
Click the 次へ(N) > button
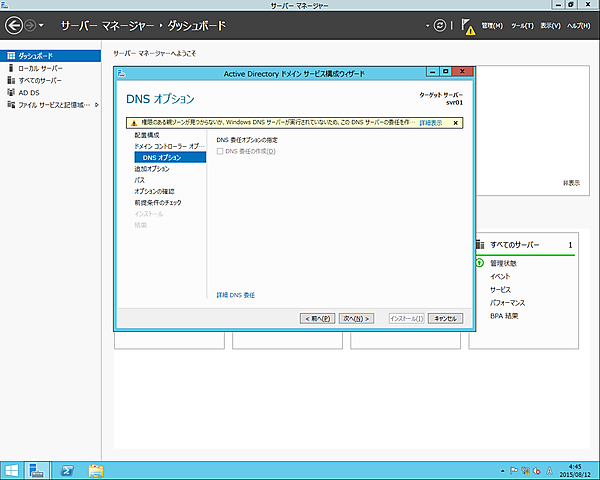pos(356,318)
